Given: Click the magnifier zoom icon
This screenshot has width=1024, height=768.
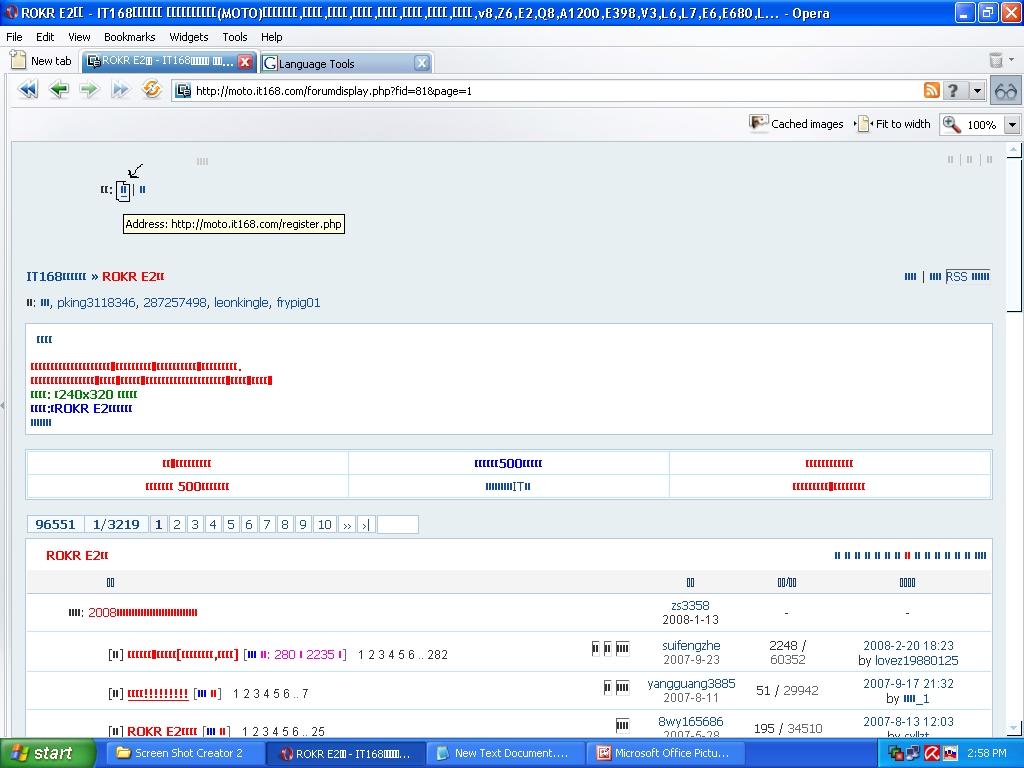Looking at the screenshot, I should tap(951, 124).
